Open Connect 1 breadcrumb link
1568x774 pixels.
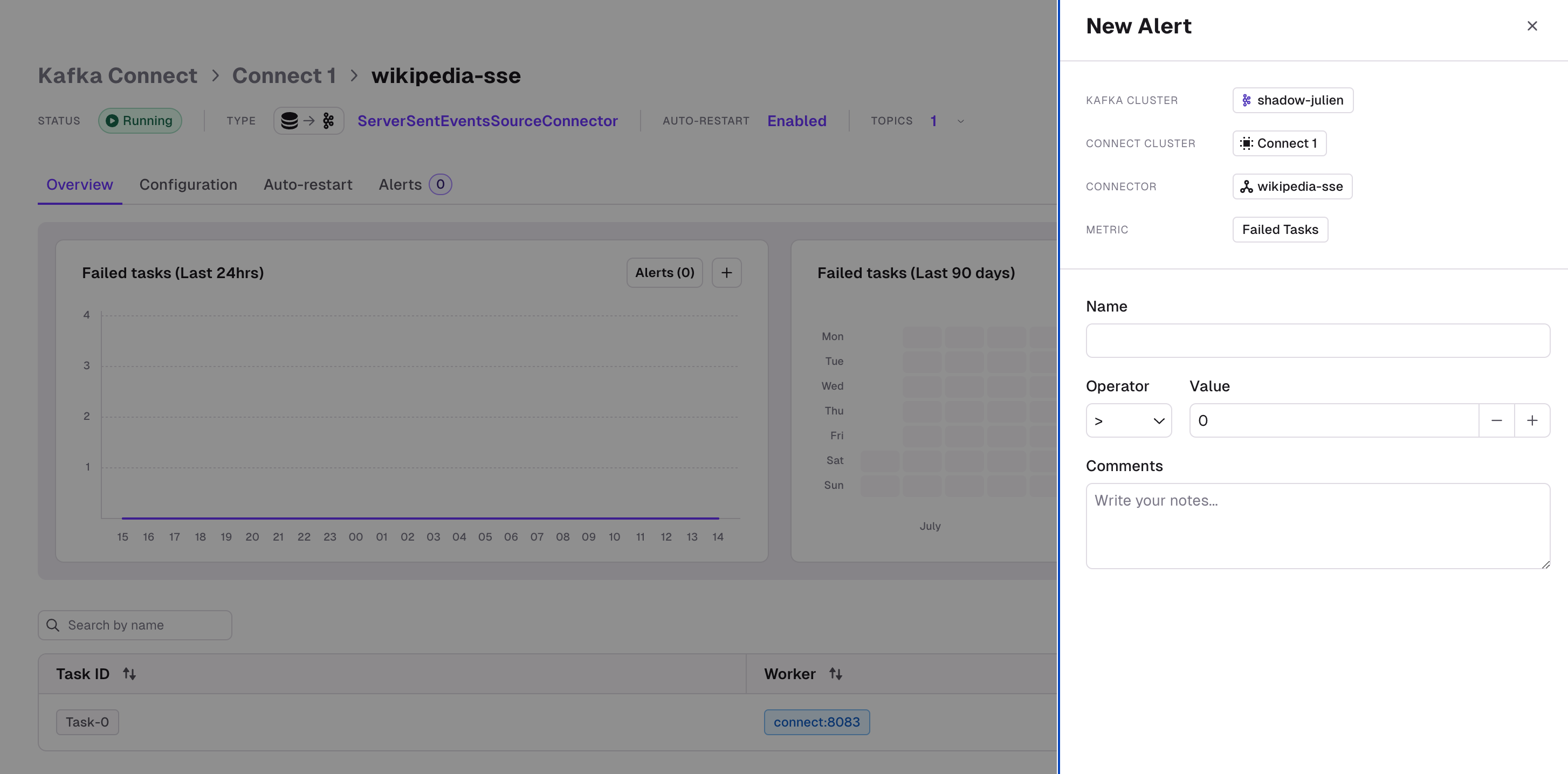click(x=284, y=75)
